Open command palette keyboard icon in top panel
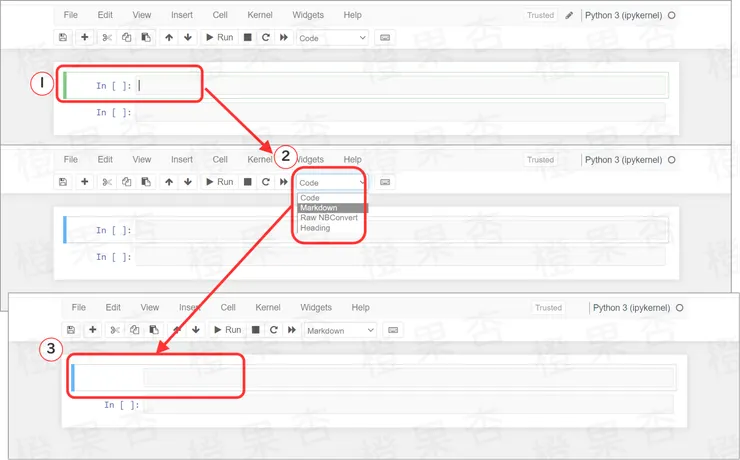This screenshot has width=740, height=460. 385,38
